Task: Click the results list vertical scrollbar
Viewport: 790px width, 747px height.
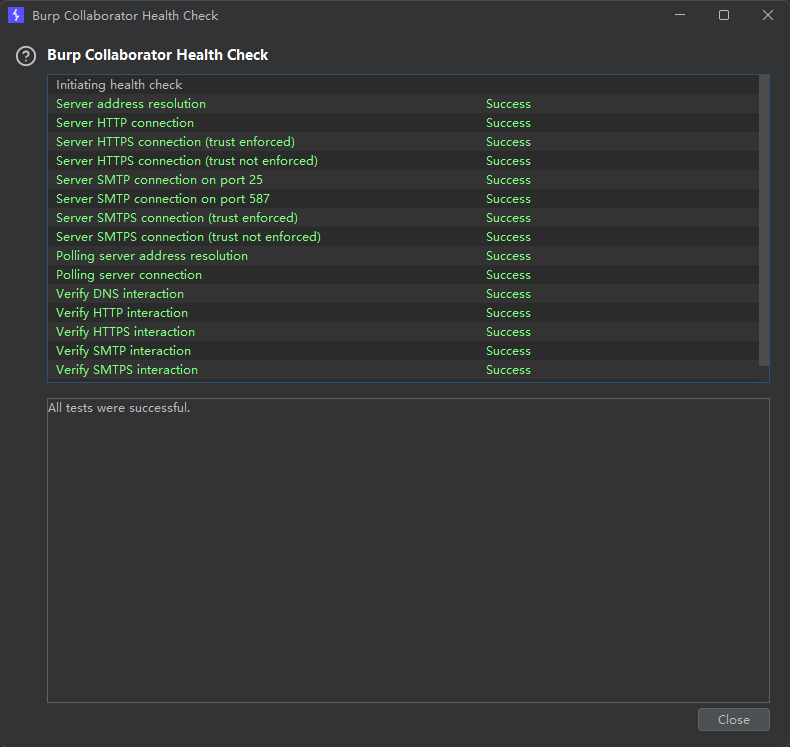Action: tap(764, 221)
